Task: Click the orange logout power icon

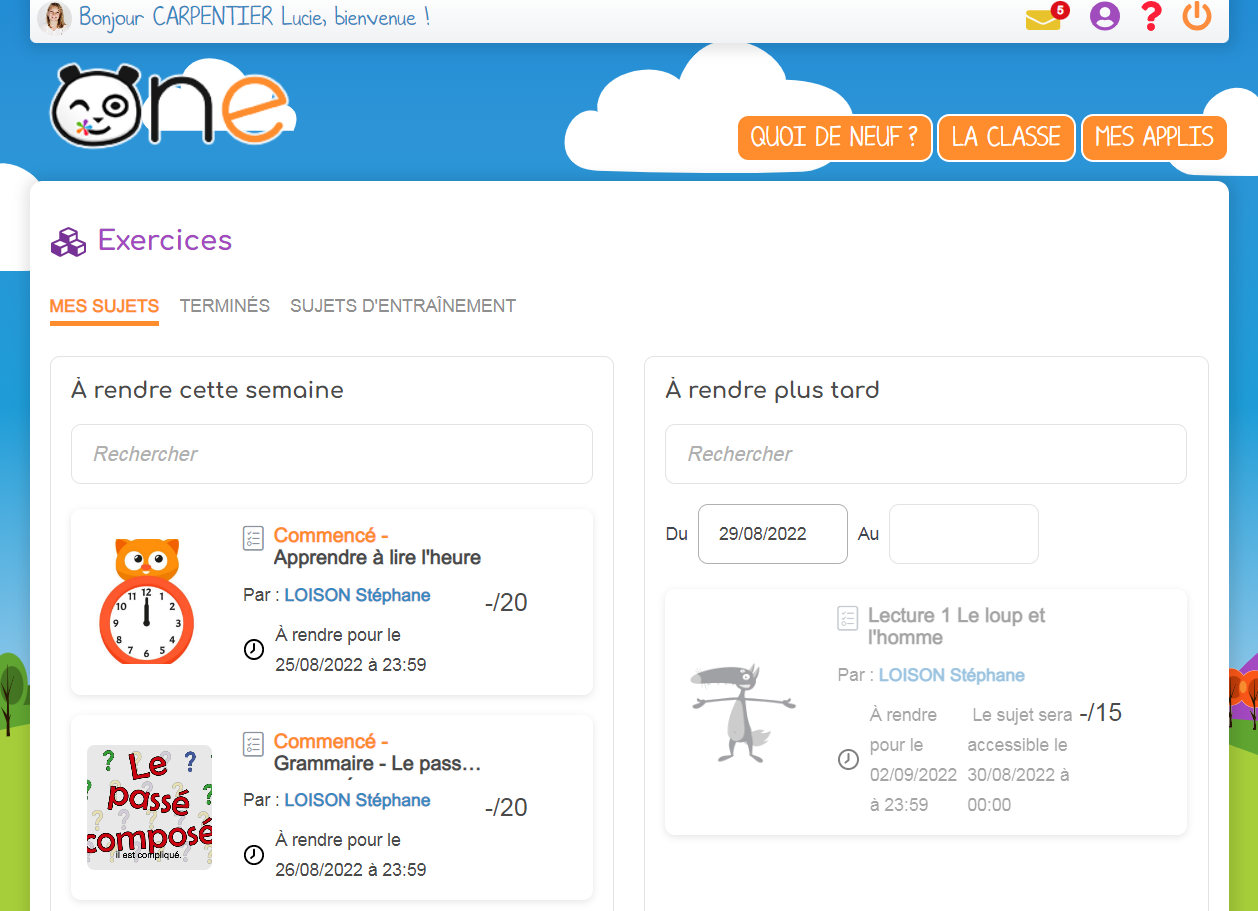Action: (x=1197, y=16)
